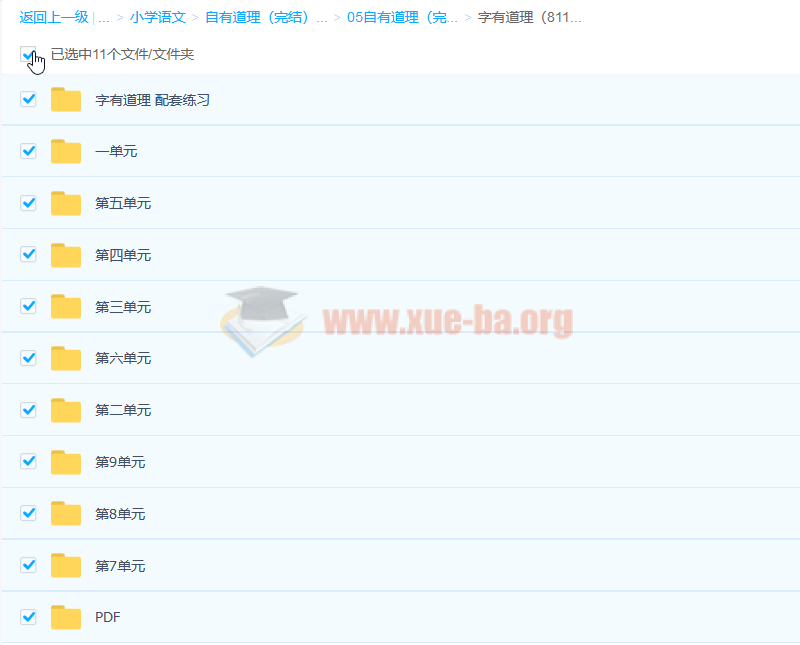The width and height of the screenshot is (800, 645).
Task: Click the 第四单元 folder icon
Action: pos(66,256)
